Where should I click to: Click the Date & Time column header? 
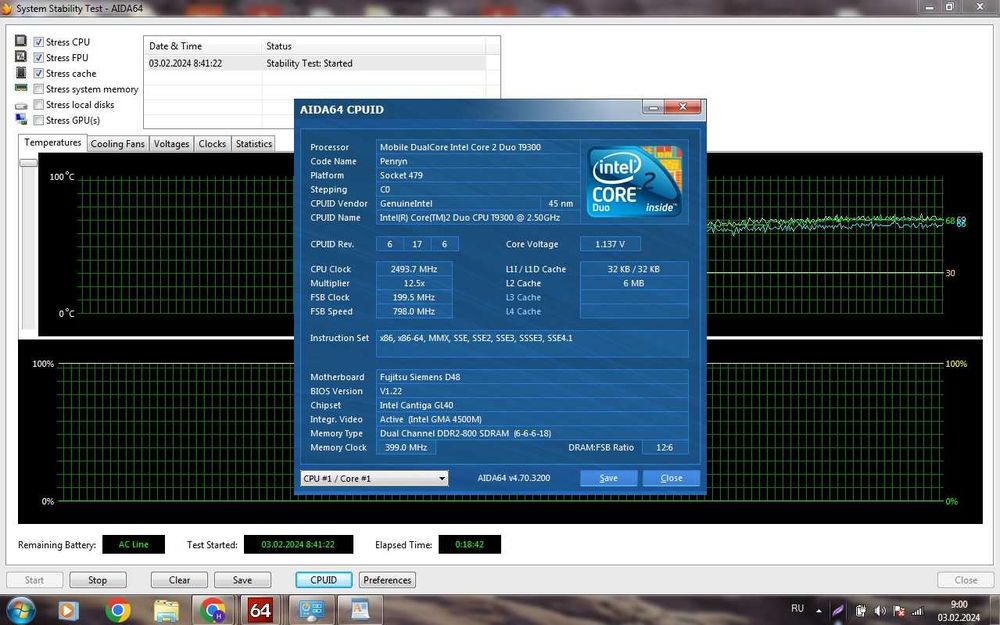click(203, 46)
